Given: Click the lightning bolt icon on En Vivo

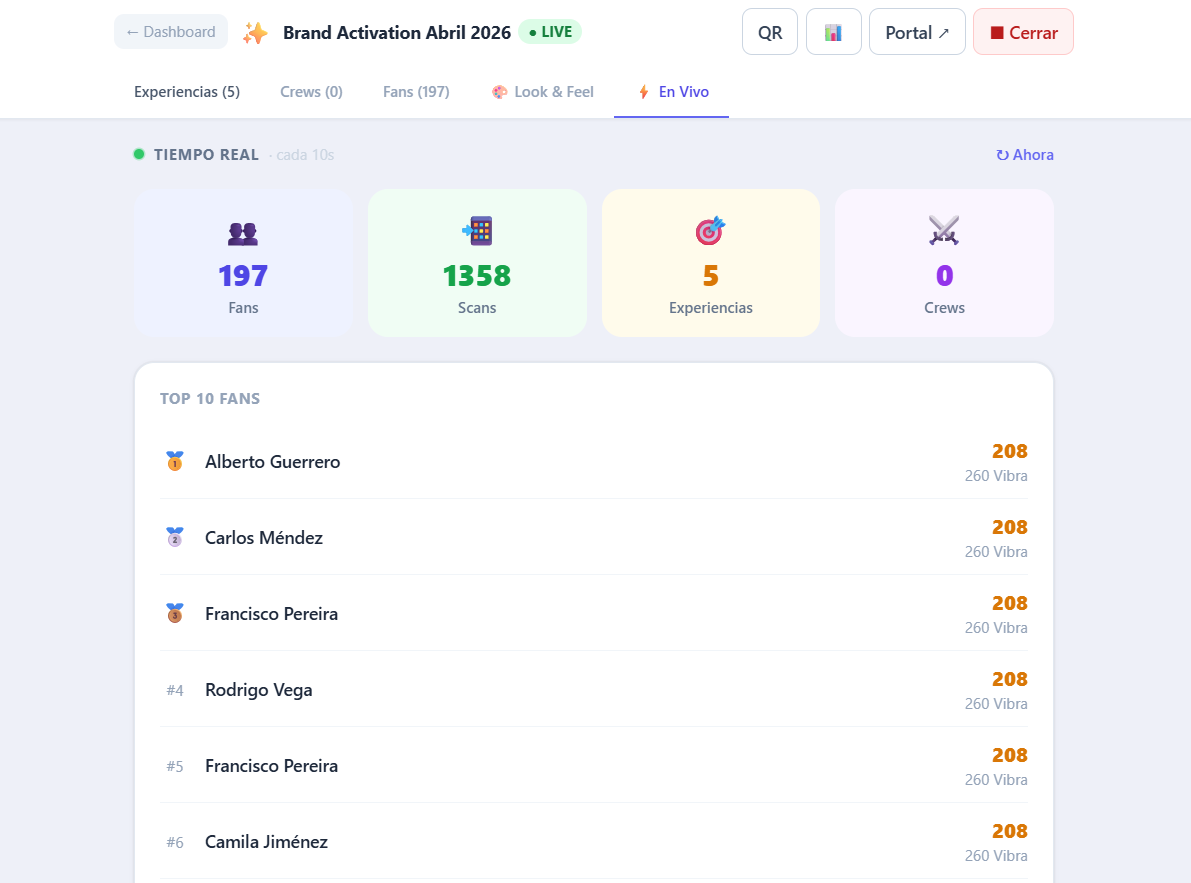Looking at the screenshot, I should click(x=644, y=92).
